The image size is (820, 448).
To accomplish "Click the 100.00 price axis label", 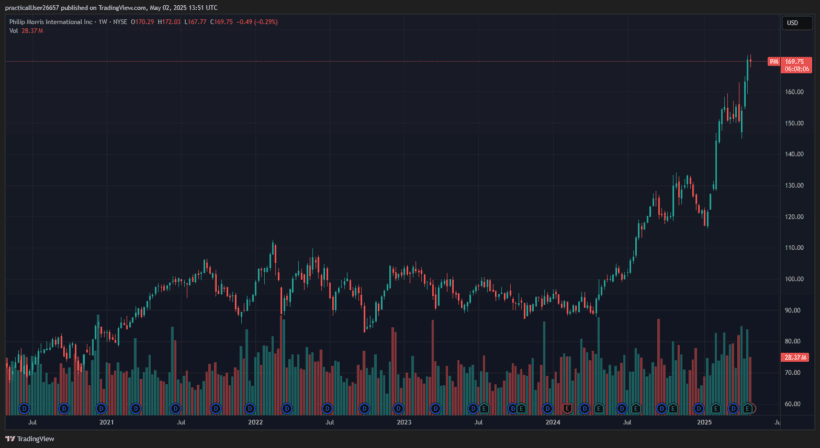I will (x=794, y=279).
